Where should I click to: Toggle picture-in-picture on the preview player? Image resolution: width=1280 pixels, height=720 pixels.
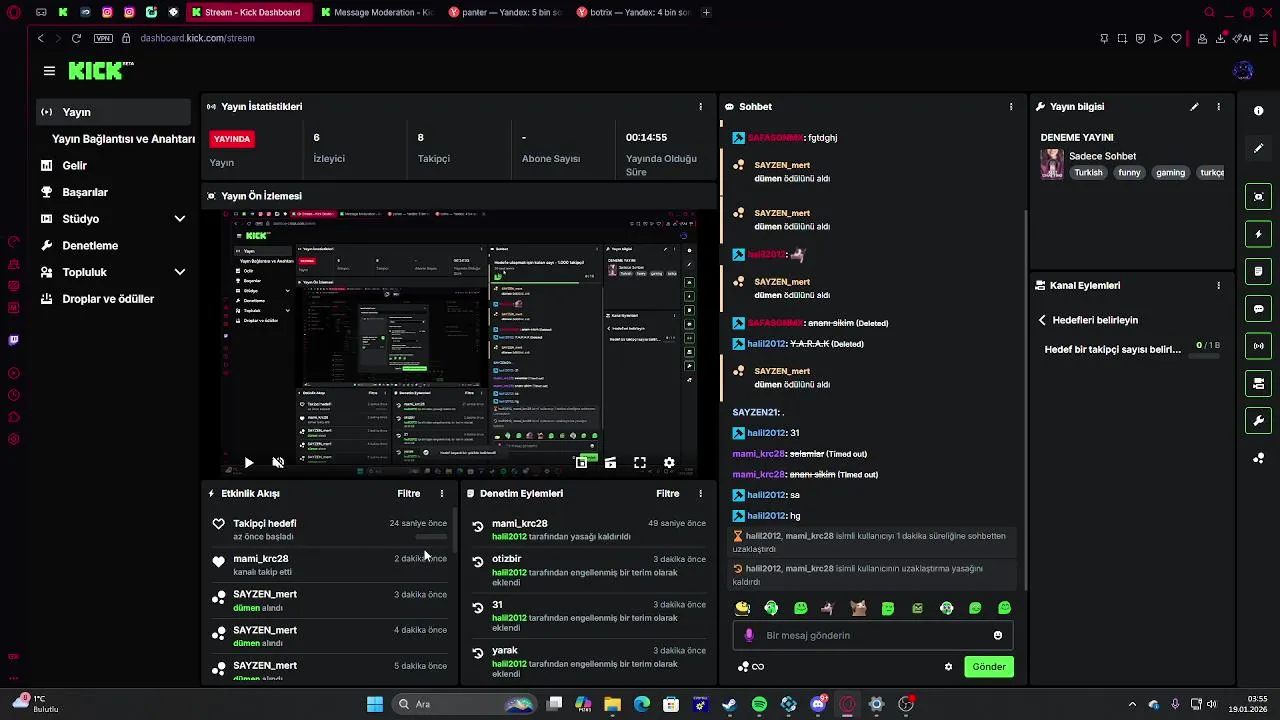tap(581, 462)
